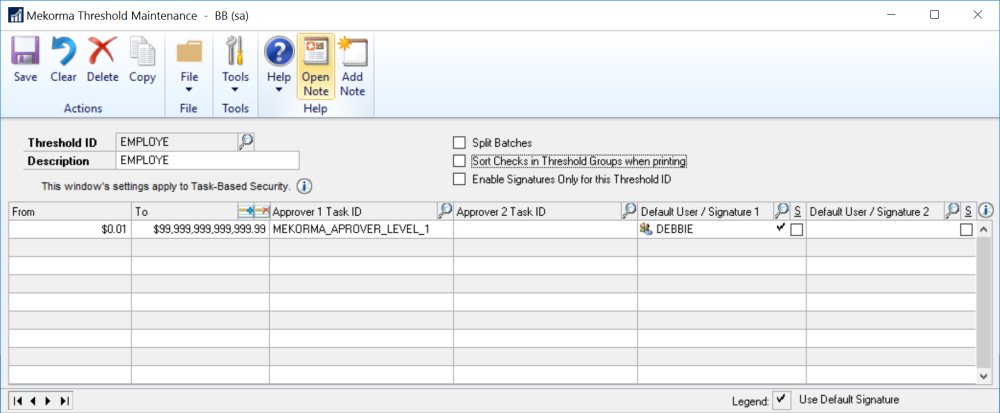Copy the threshold record
1000x413 pixels.
(142, 61)
